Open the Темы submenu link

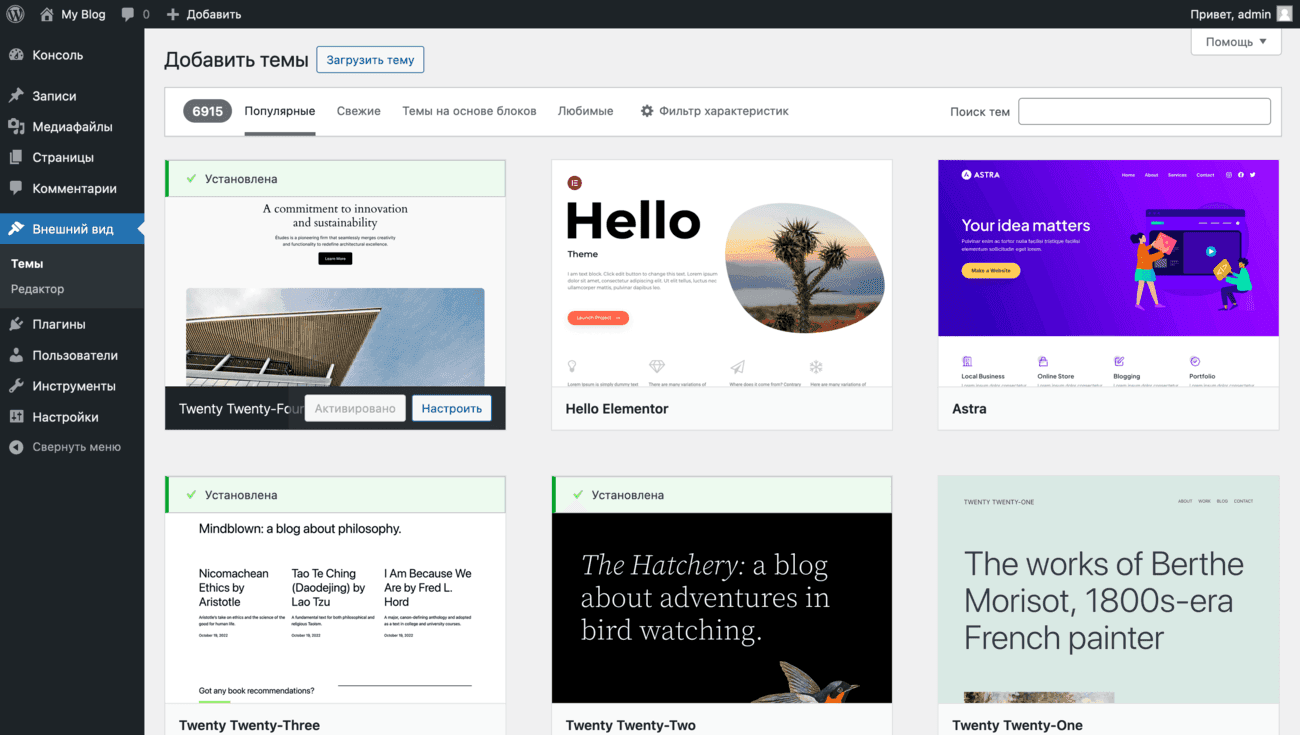coord(27,264)
